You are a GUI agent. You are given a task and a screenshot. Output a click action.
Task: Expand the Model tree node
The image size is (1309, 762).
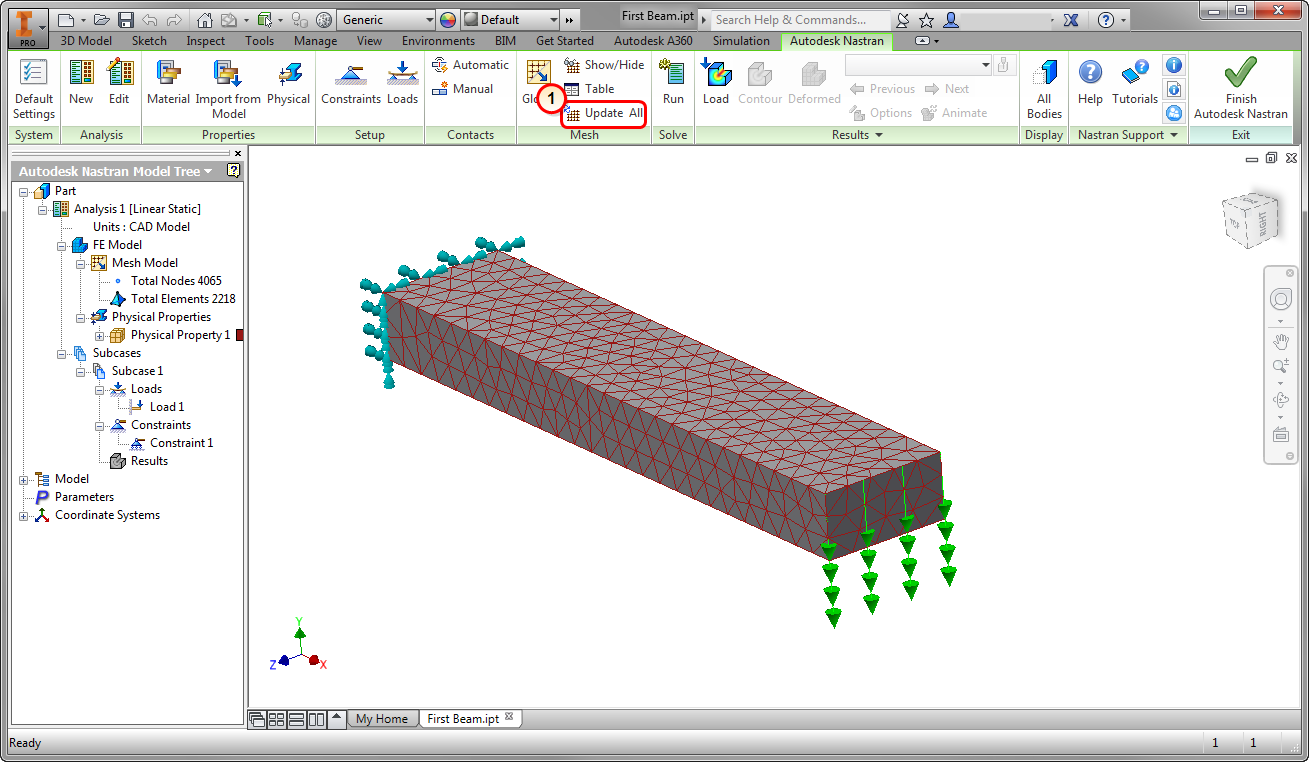(24, 479)
